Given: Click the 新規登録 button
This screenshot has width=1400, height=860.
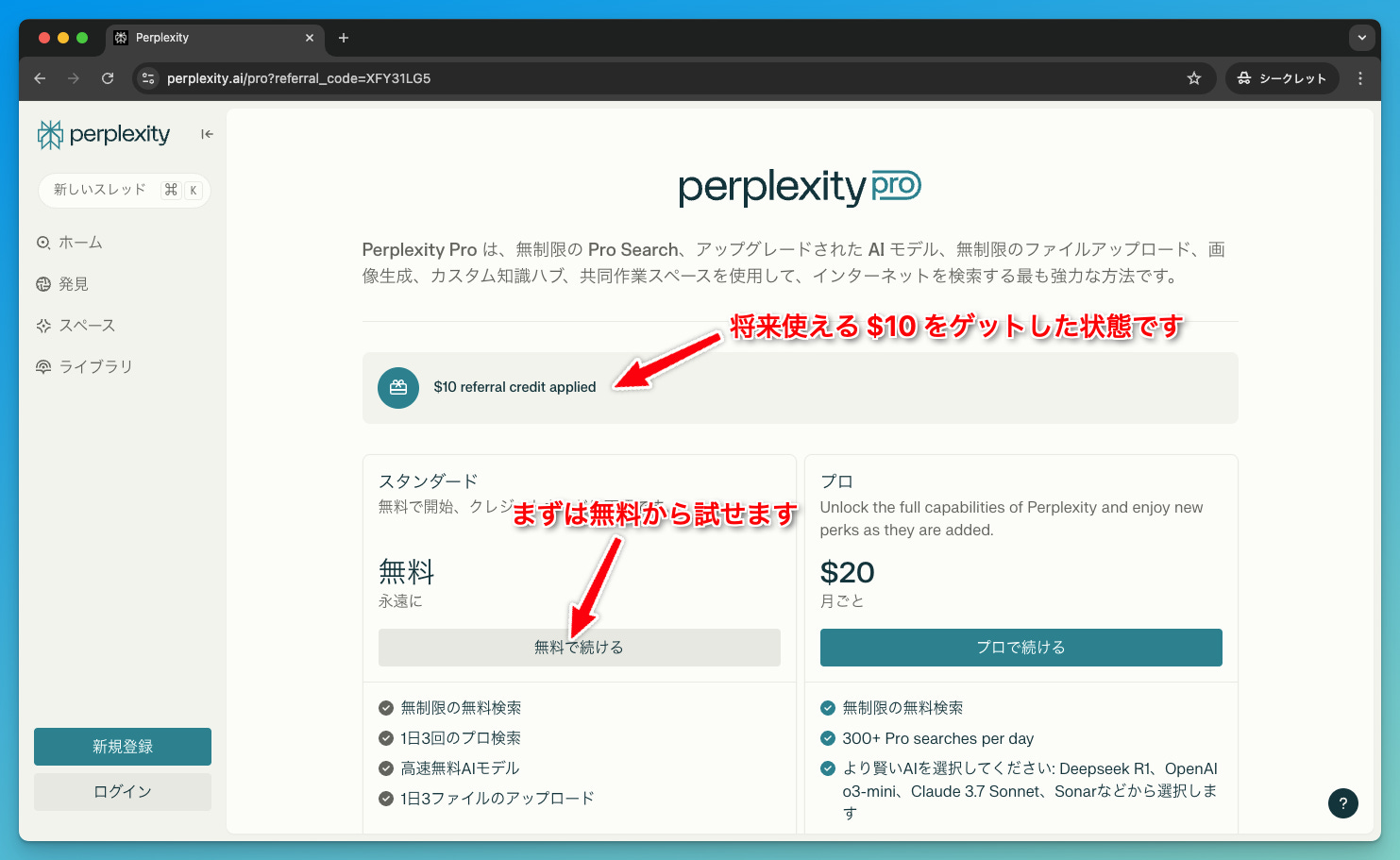Looking at the screenshot, I should click(x=123, y=747).
